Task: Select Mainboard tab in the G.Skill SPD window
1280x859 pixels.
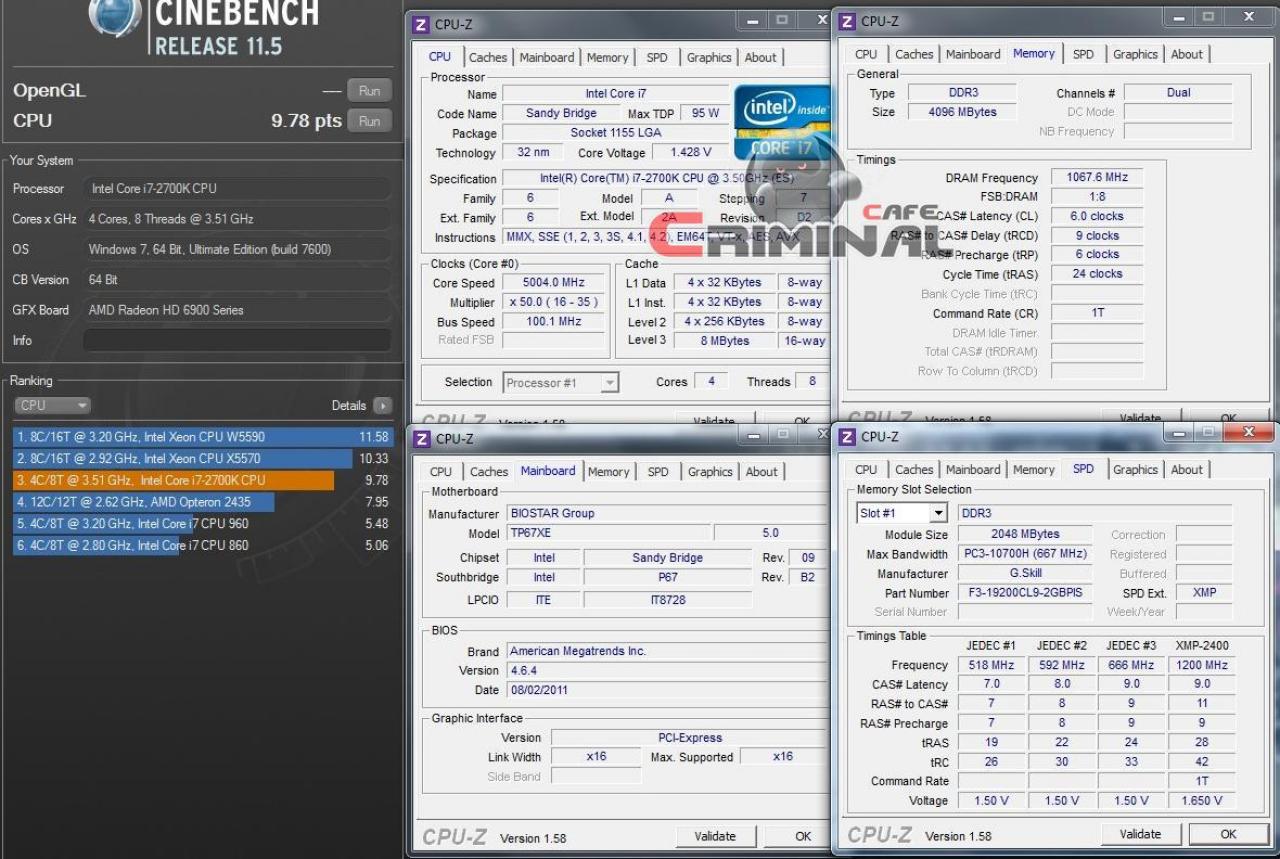Action: click(973, 470)
